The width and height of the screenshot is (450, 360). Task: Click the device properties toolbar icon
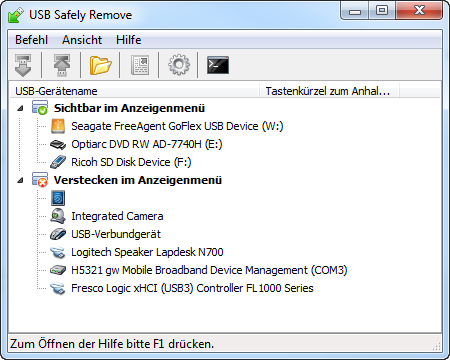pos(140,65)
